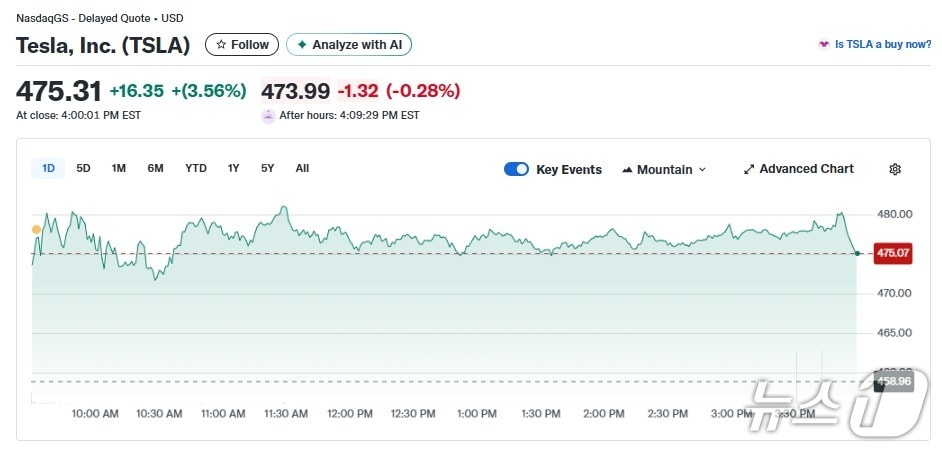This screenshot has height=451, width=942.
Task: Click the Advanced Chart expand arrows icon
Action: 749,169
